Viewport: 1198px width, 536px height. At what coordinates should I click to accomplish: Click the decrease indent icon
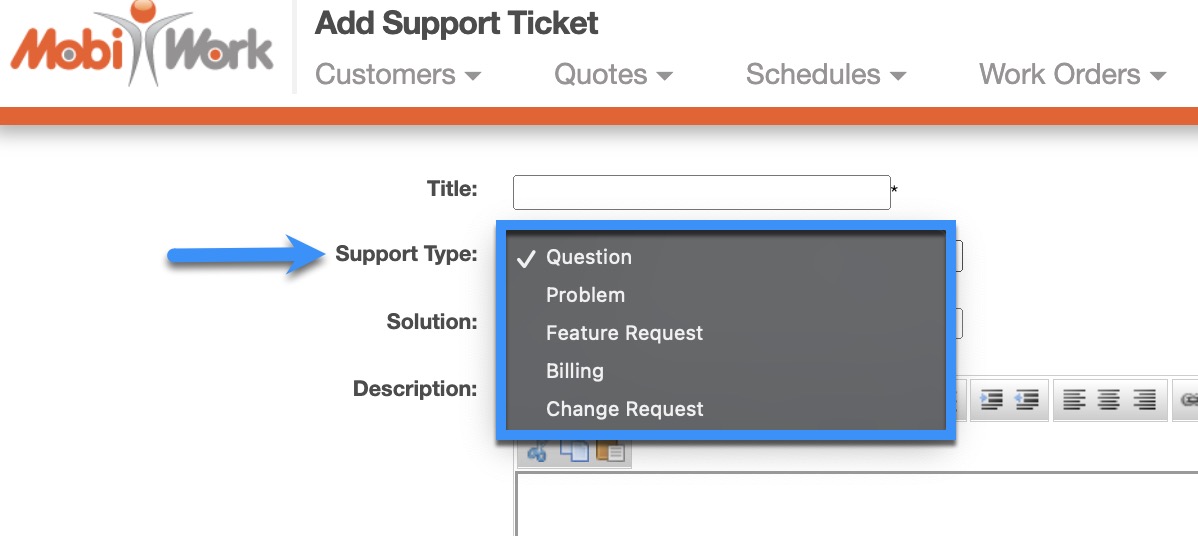pos(1025,399)
